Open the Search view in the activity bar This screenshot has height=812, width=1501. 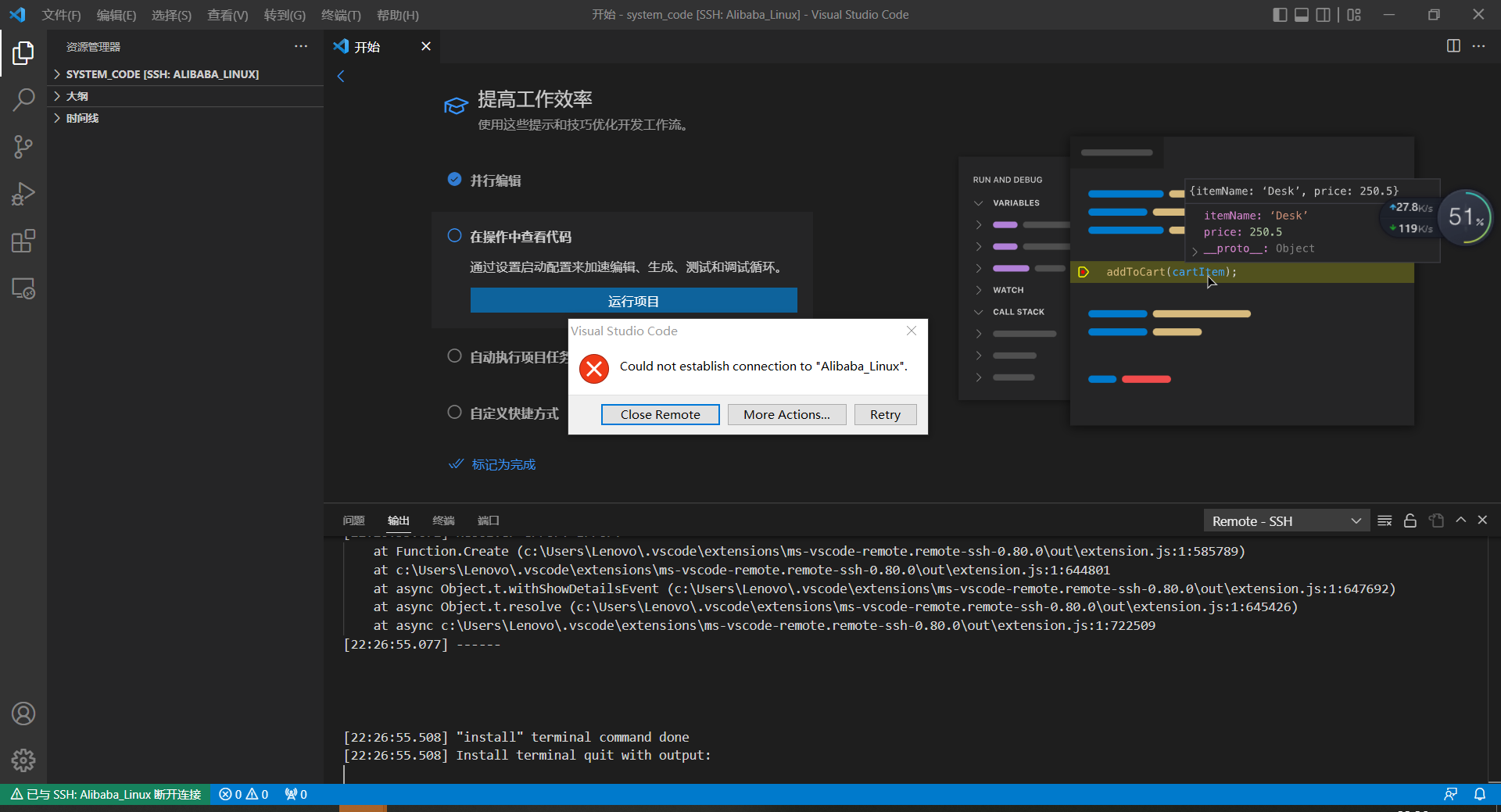pyautogui.click(x=23, y=100)
